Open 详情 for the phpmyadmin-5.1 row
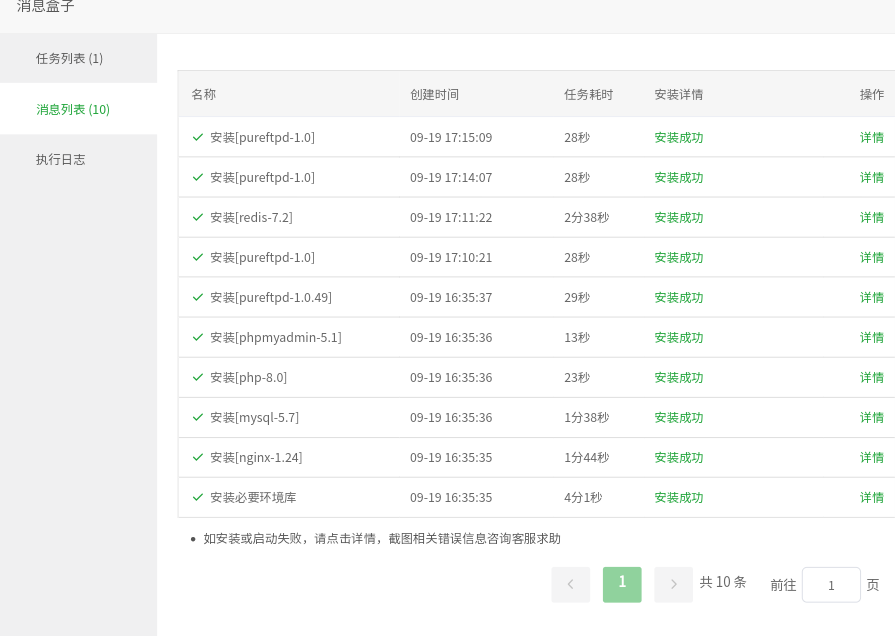 [872, 337]
